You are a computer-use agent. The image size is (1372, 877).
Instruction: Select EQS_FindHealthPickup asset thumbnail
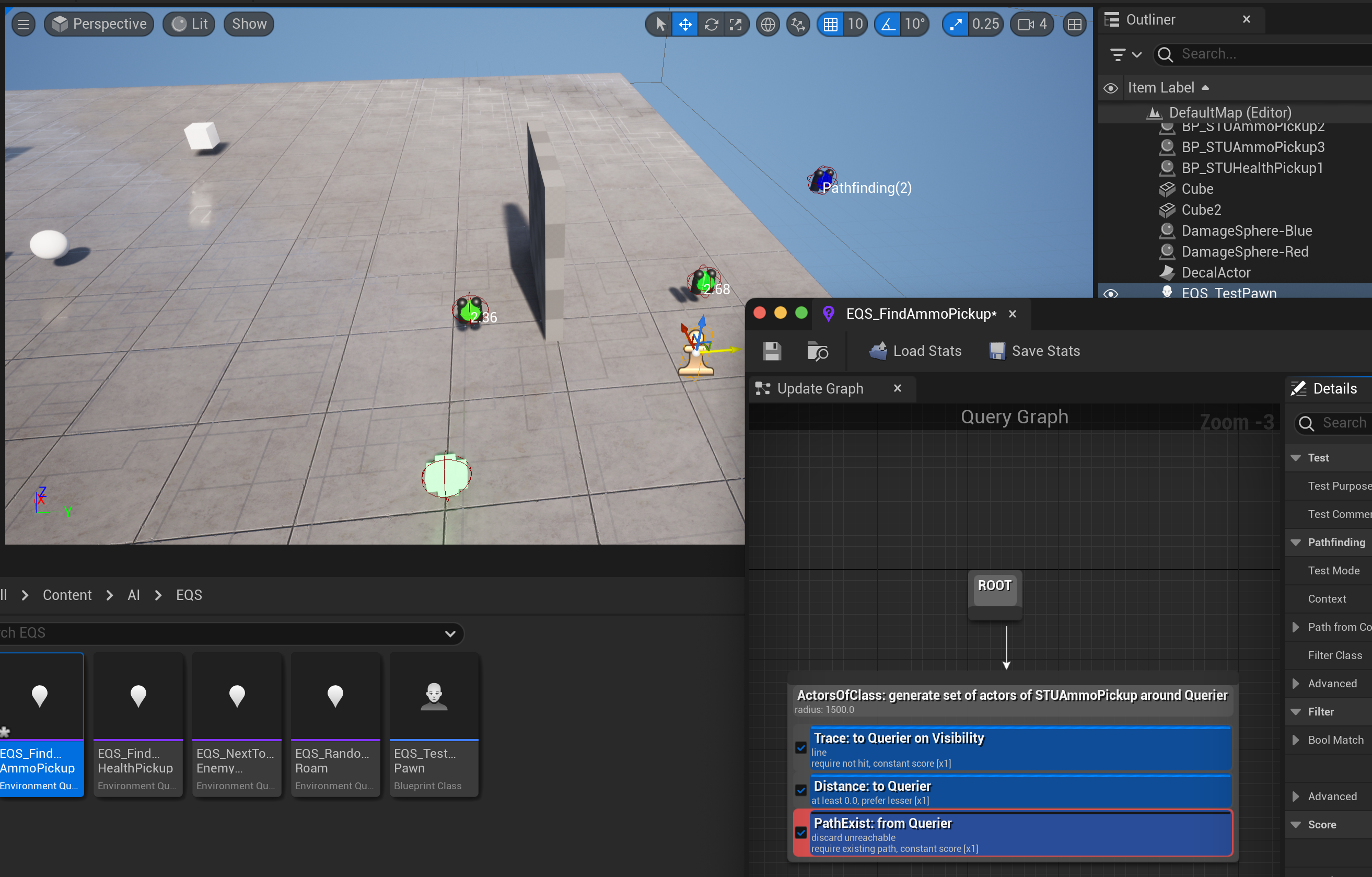pyautogui.click(x=138, y=724)
